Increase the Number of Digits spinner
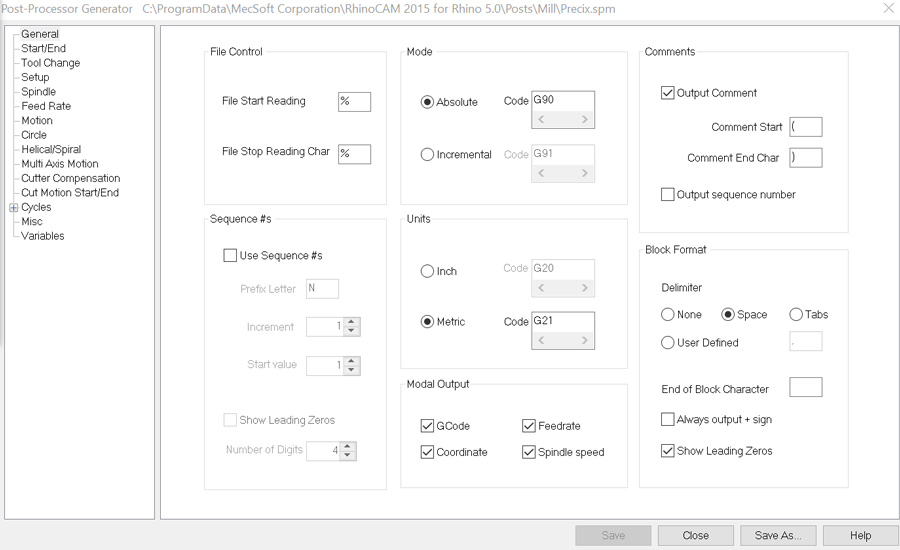The height and width of the screenshot is (550, 900). 348,447
